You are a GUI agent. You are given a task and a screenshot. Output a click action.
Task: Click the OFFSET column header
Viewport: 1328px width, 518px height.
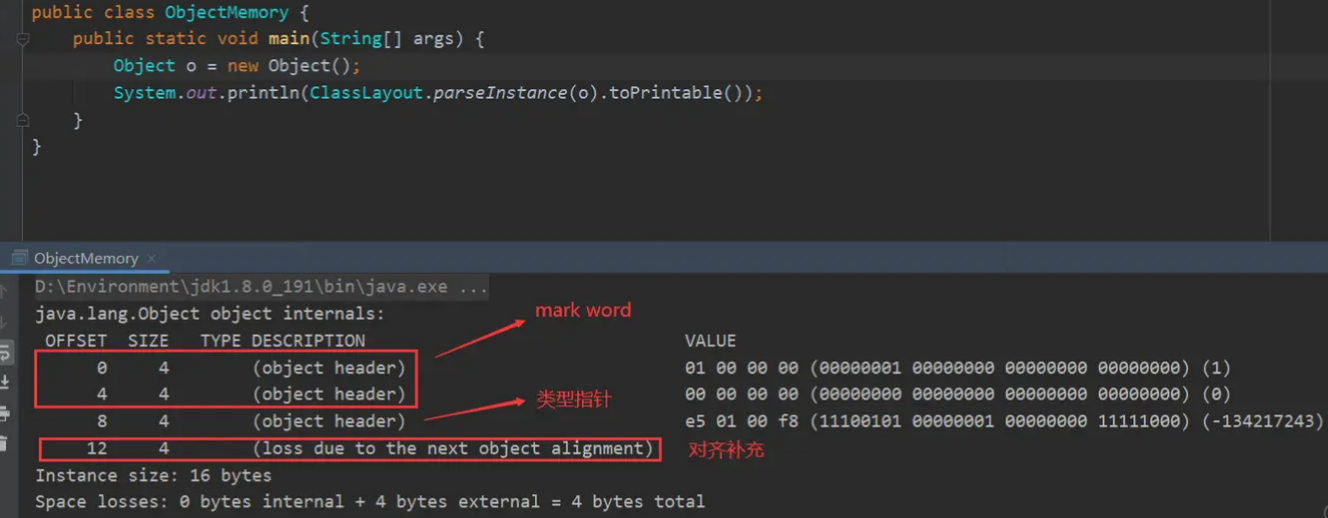click(76, 341)
